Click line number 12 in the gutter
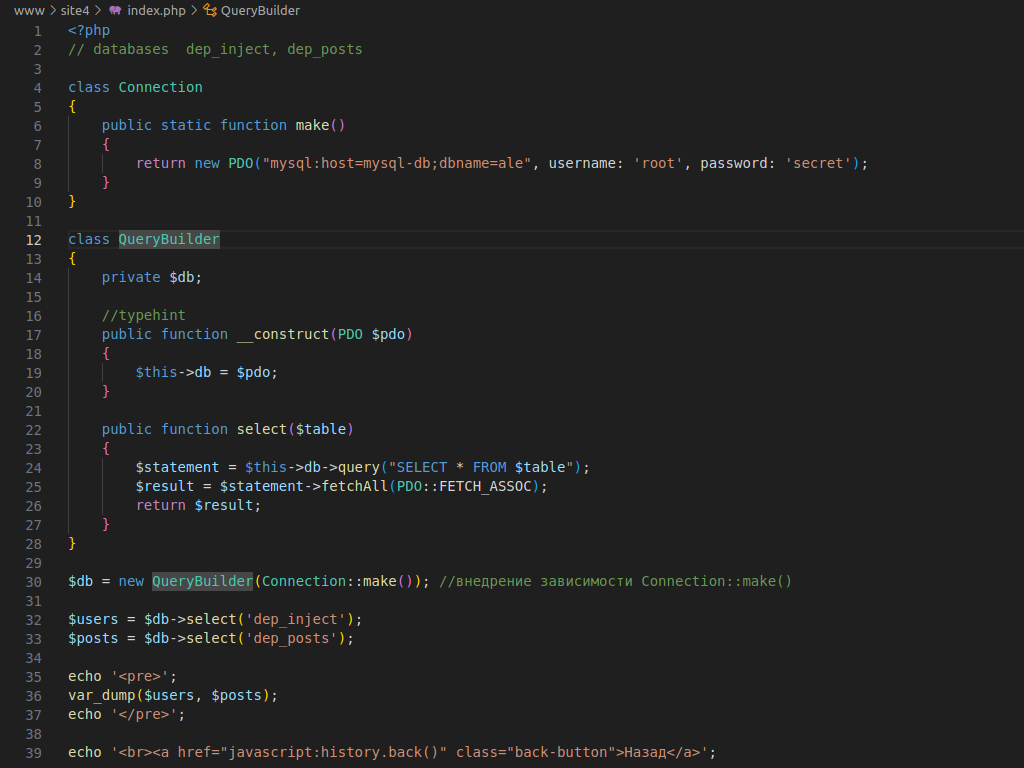The width and height of the screenshot is (1024, 768). (x=34, y=239)
